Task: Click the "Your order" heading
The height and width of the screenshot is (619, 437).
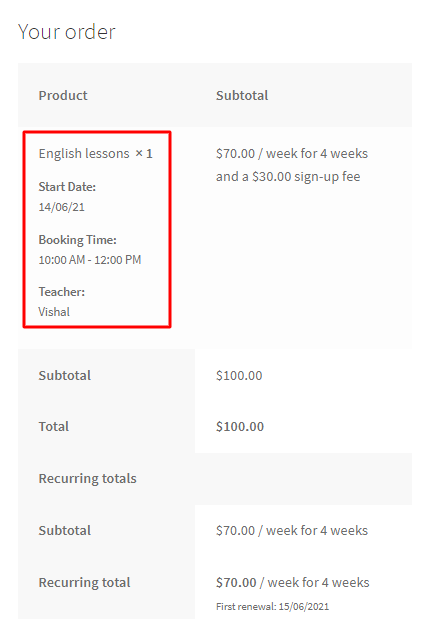Action: click(67, 32)
